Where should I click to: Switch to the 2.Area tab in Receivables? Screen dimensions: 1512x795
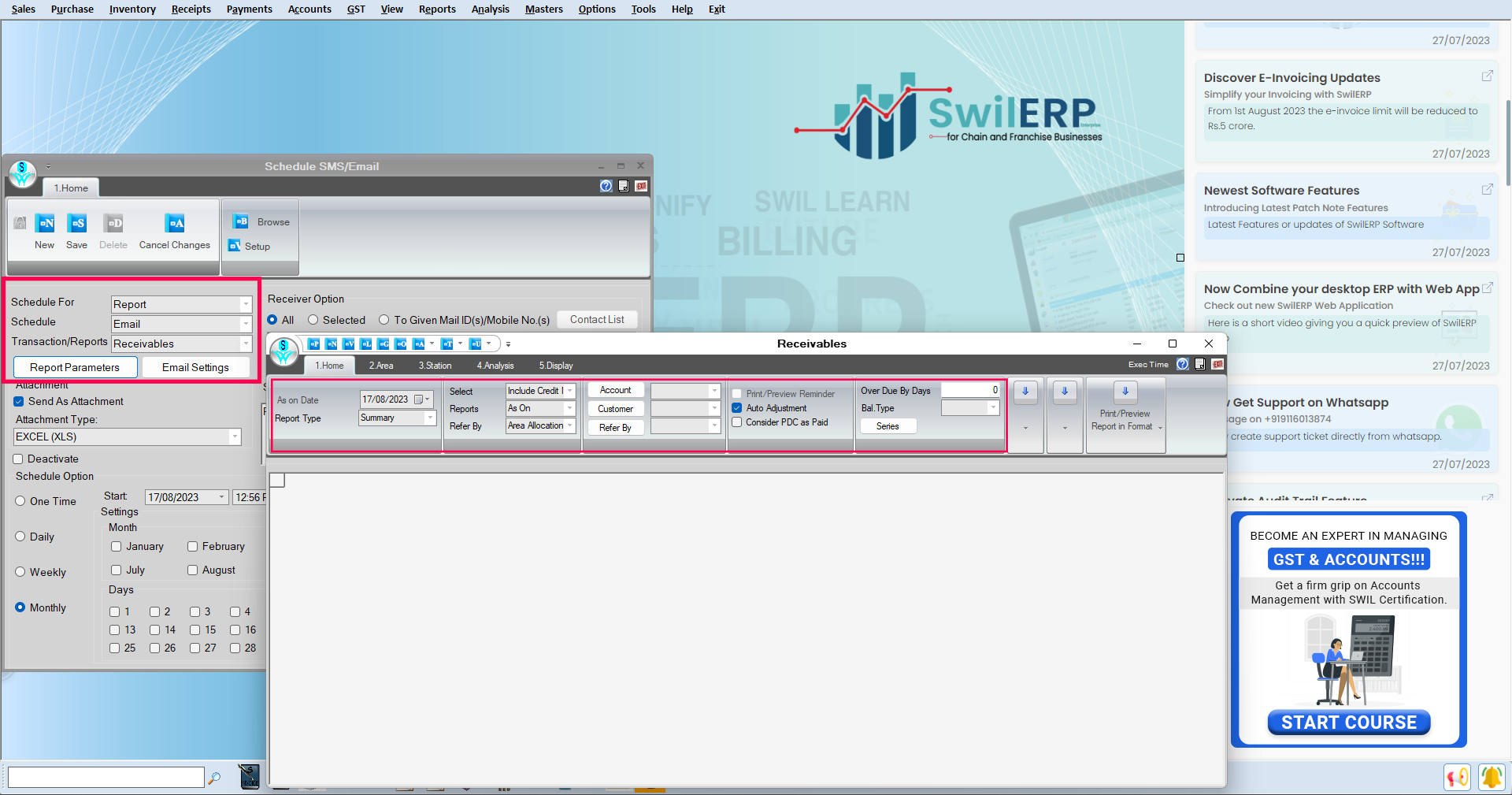click(381, 366)
